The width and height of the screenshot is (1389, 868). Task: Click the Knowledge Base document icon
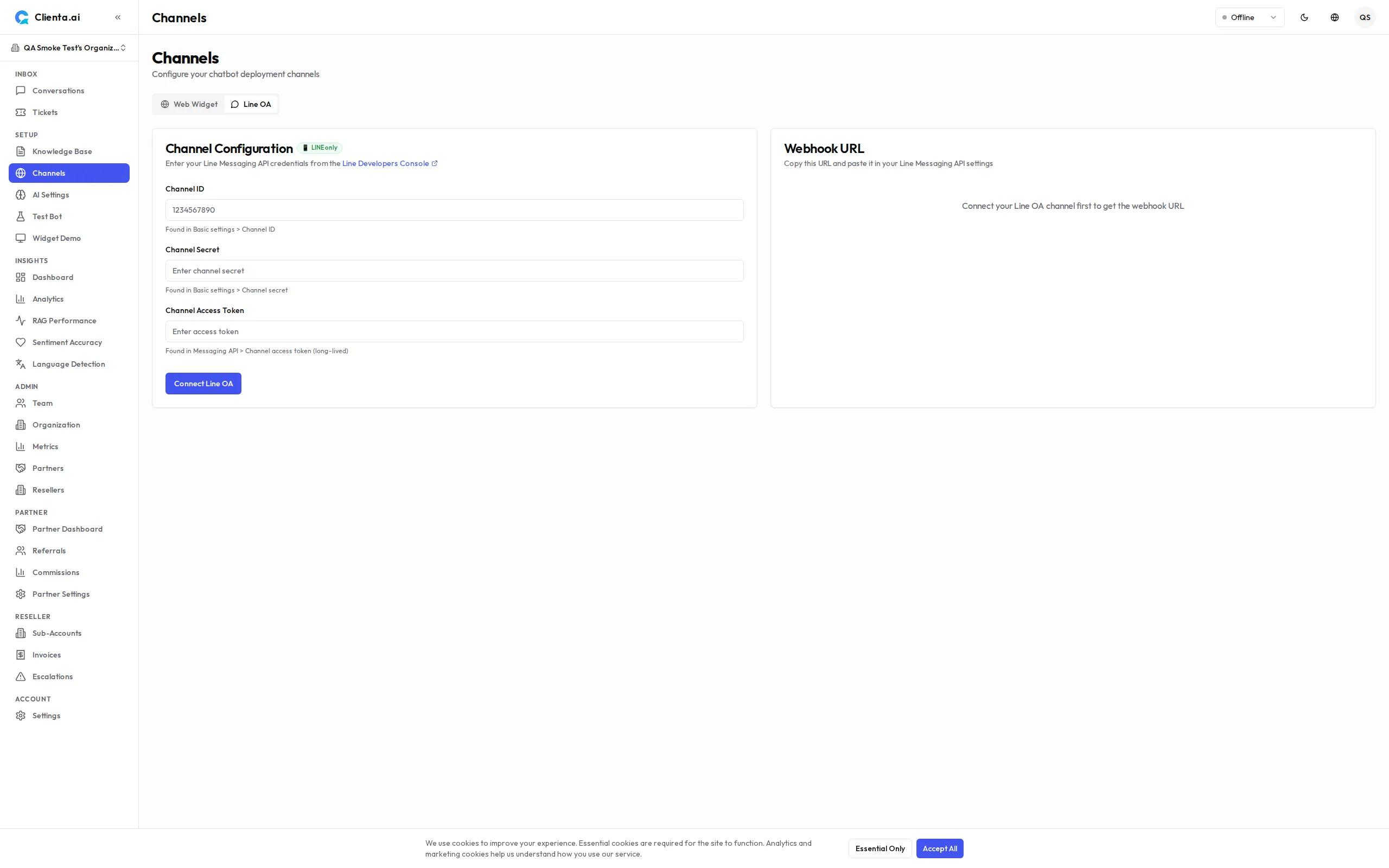[x=21, y=151]
